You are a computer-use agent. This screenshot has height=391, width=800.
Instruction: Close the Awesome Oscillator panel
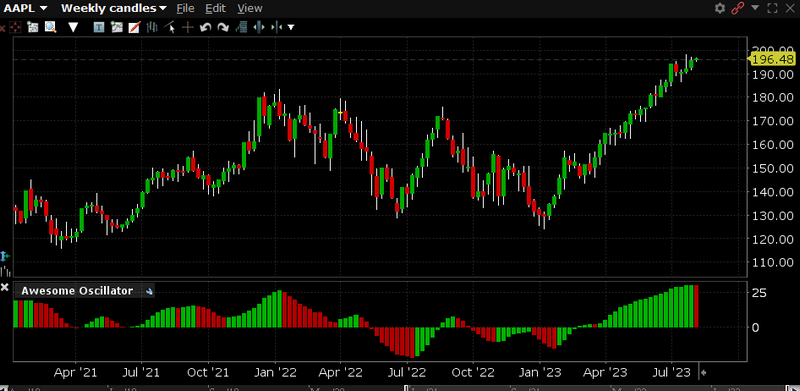(5, 287)
